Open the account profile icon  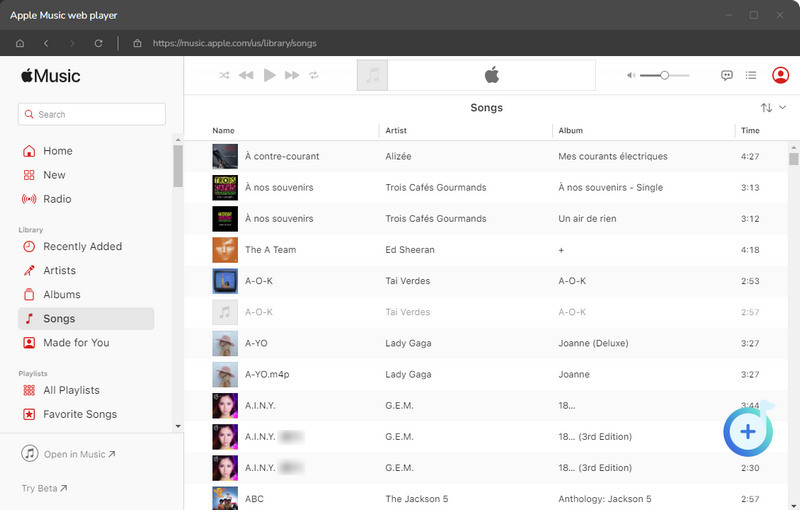tap(781, 75)
